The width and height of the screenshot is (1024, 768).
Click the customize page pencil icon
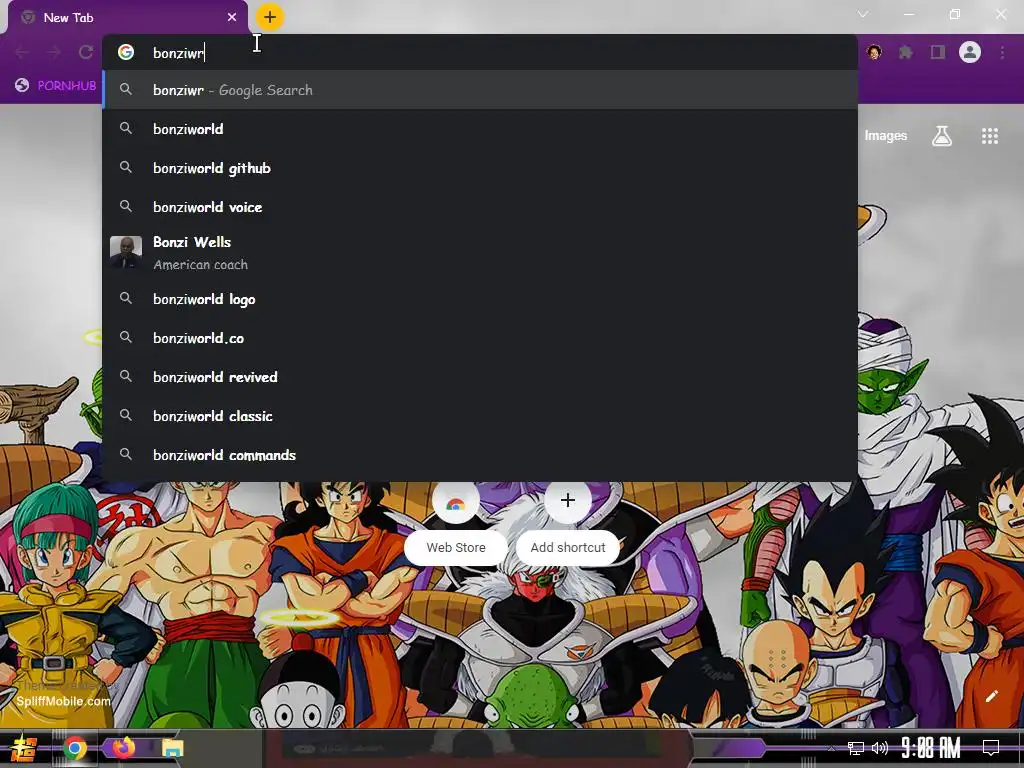click(991, 696)
